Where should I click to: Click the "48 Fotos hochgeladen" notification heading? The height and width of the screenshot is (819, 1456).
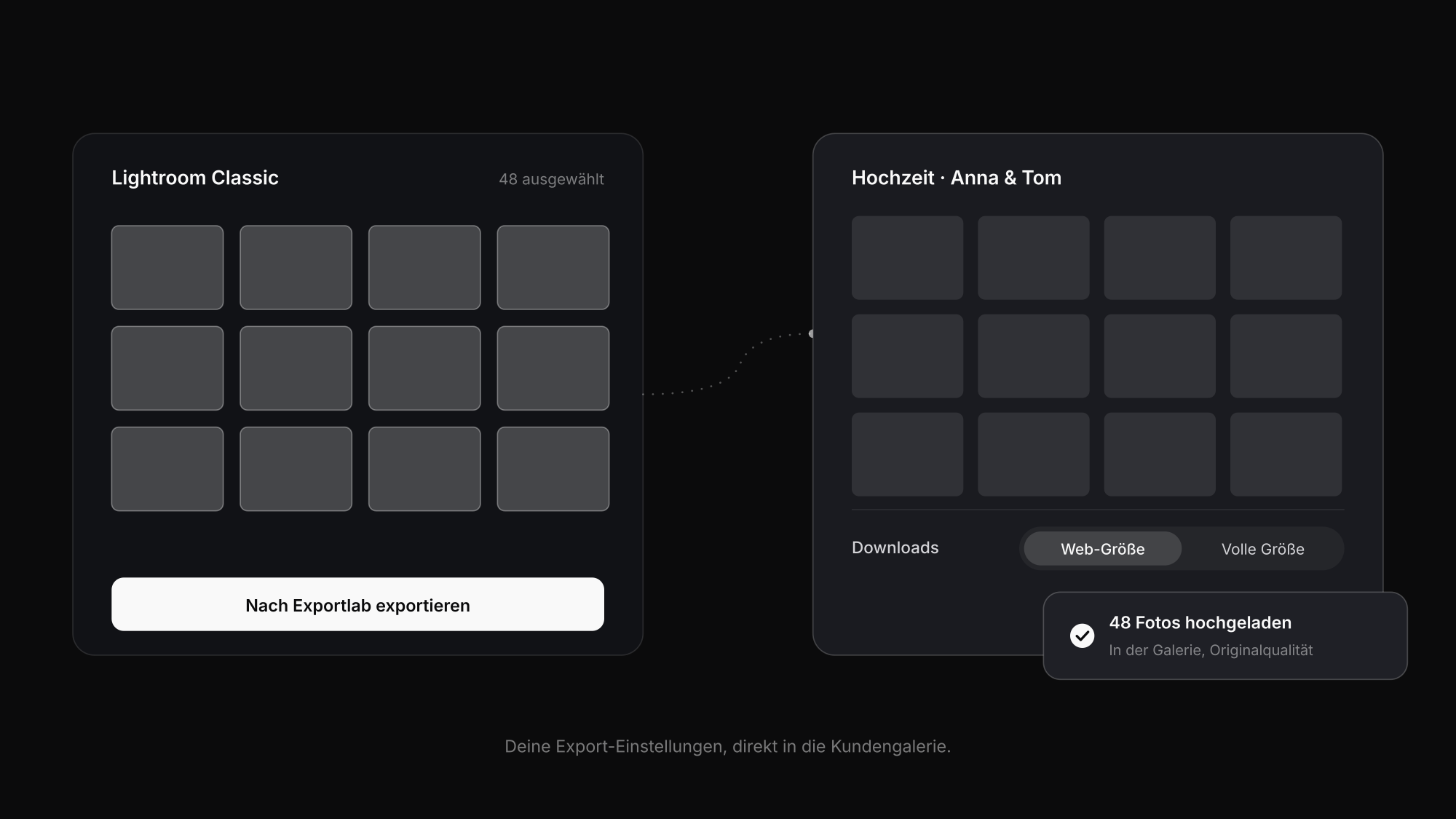pos(1200,622)
